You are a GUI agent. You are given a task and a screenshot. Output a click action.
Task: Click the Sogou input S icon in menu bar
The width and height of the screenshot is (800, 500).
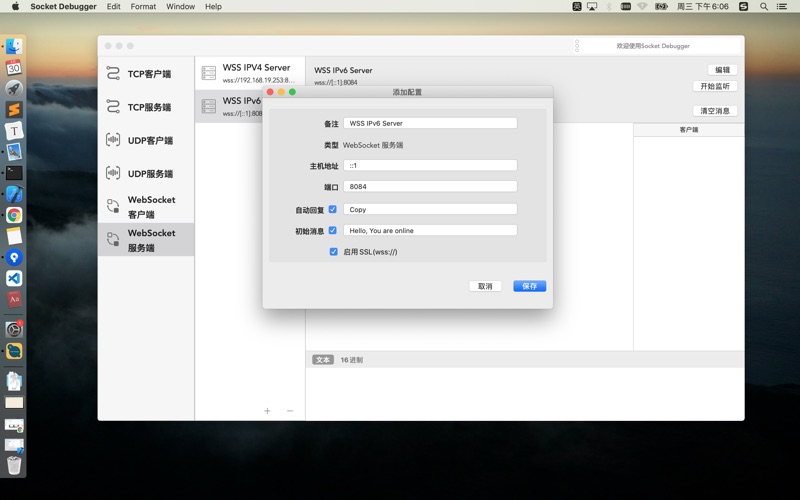point(743,7)
